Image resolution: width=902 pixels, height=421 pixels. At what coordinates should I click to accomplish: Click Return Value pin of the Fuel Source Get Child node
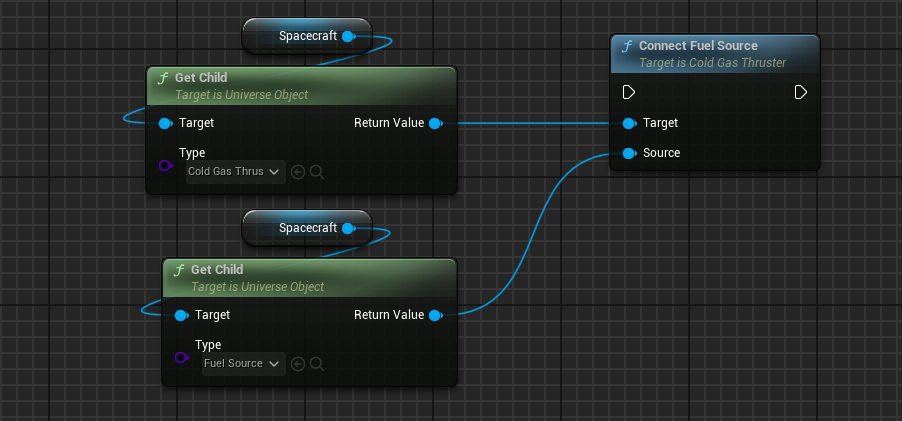435,315
